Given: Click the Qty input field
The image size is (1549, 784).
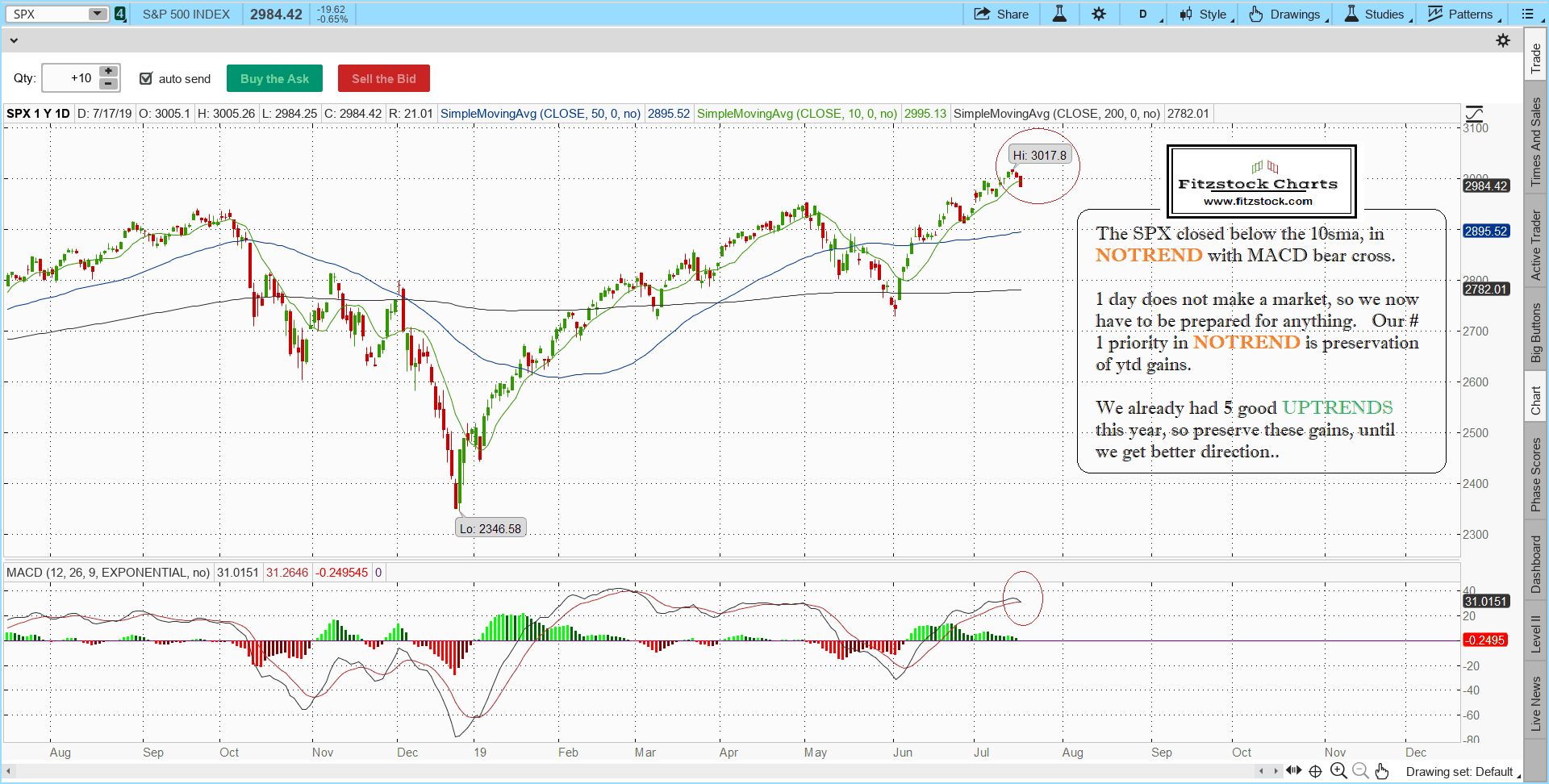Looking at the screenshot, I should pyautogui.click(x=69, y=78).
